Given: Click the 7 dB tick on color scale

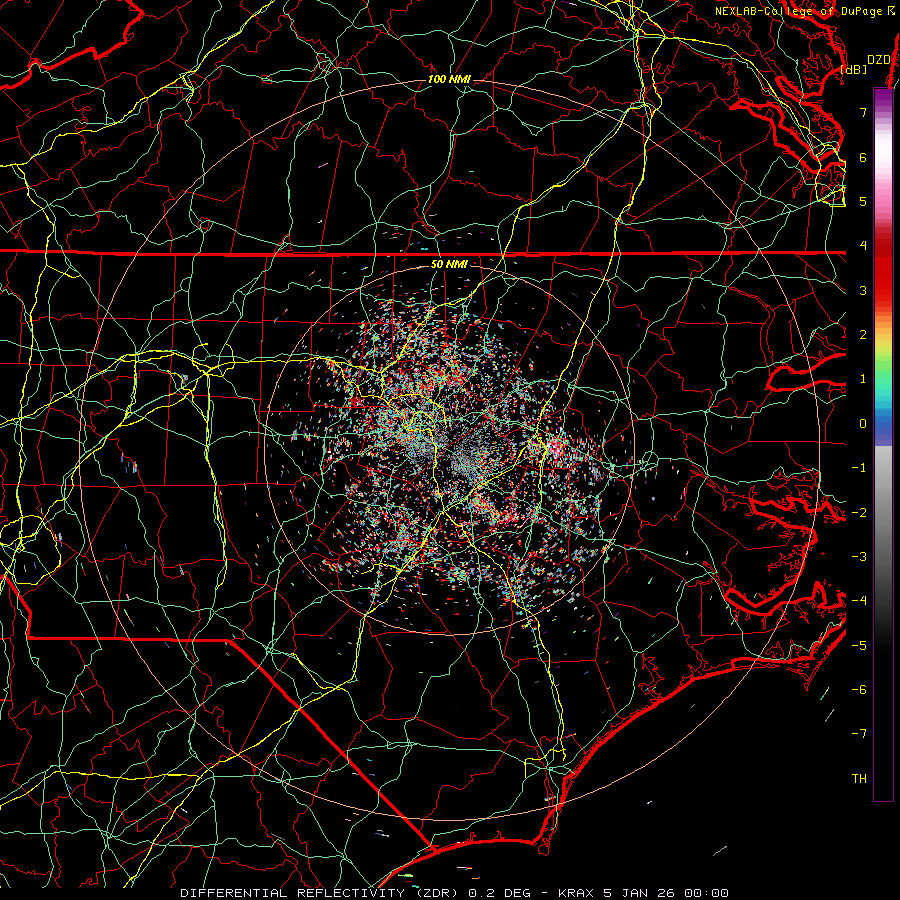Looking at the screenshot, I should pos(863,112).
